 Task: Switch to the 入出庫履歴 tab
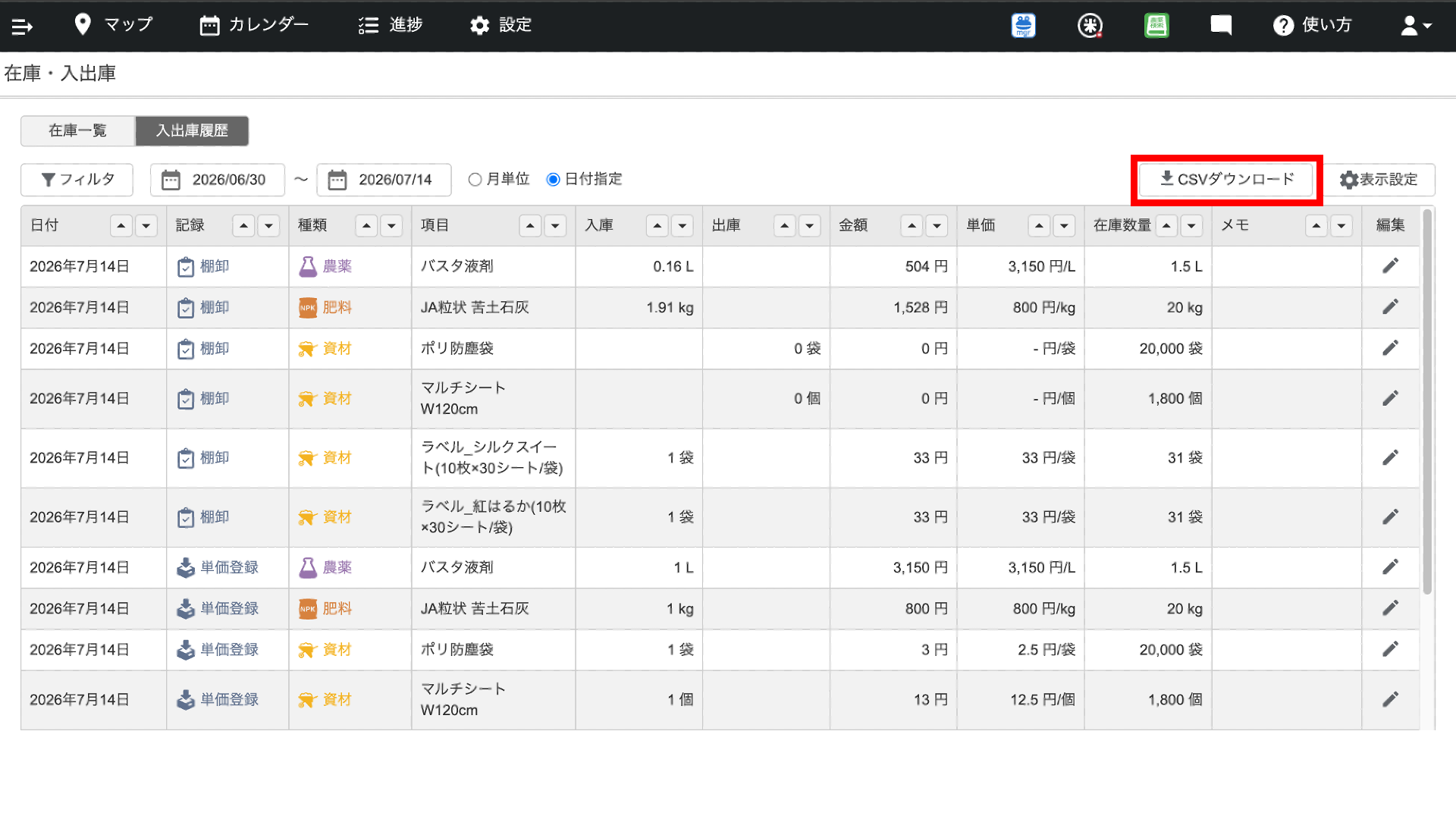(x=192, y=130)
